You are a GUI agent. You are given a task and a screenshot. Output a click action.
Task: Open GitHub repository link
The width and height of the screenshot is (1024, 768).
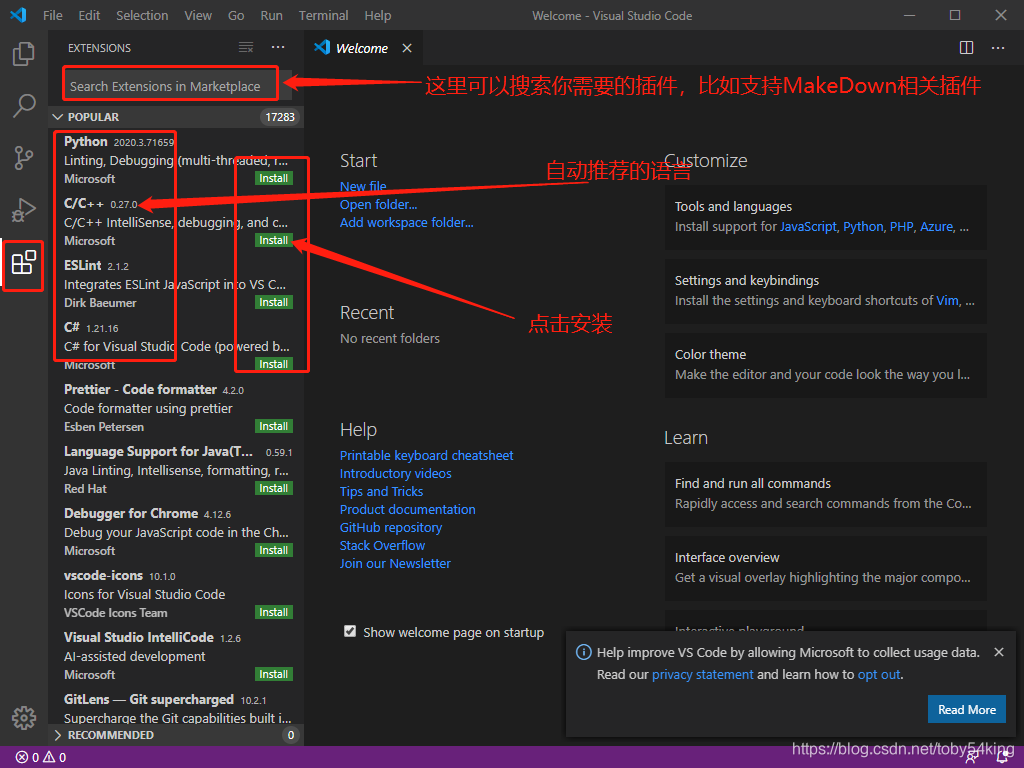pos(391,528)
